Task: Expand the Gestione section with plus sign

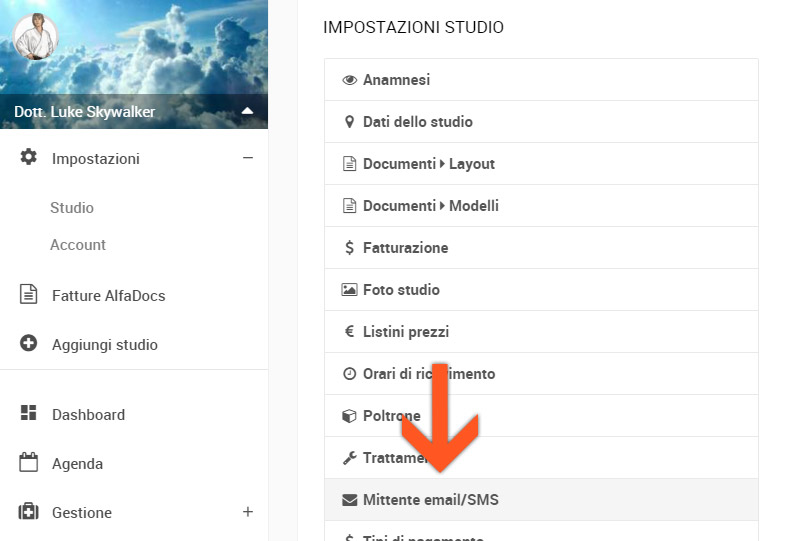Action: [248, 512]
